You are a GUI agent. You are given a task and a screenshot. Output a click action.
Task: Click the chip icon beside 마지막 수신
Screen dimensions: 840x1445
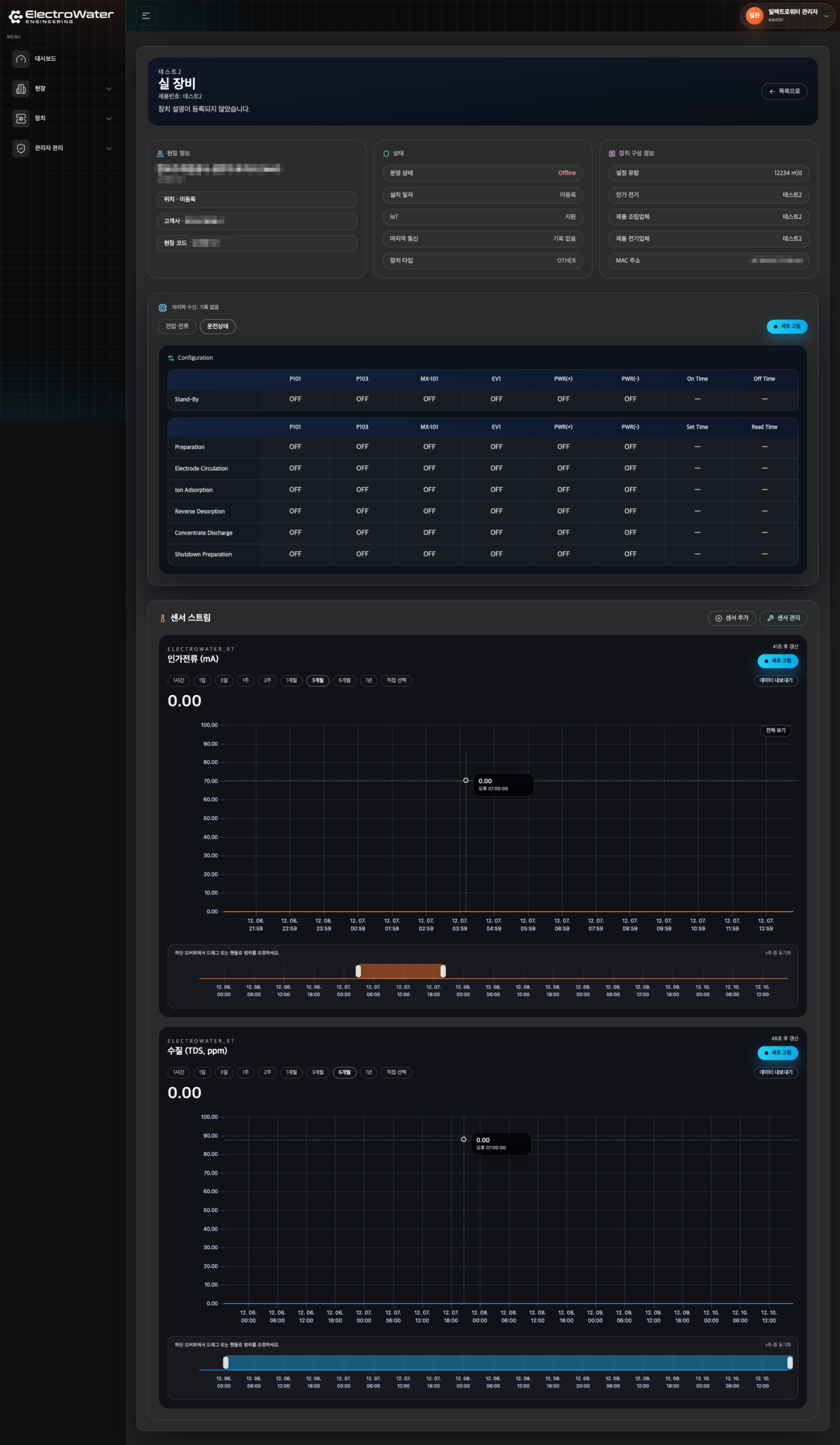coord(162,308)
